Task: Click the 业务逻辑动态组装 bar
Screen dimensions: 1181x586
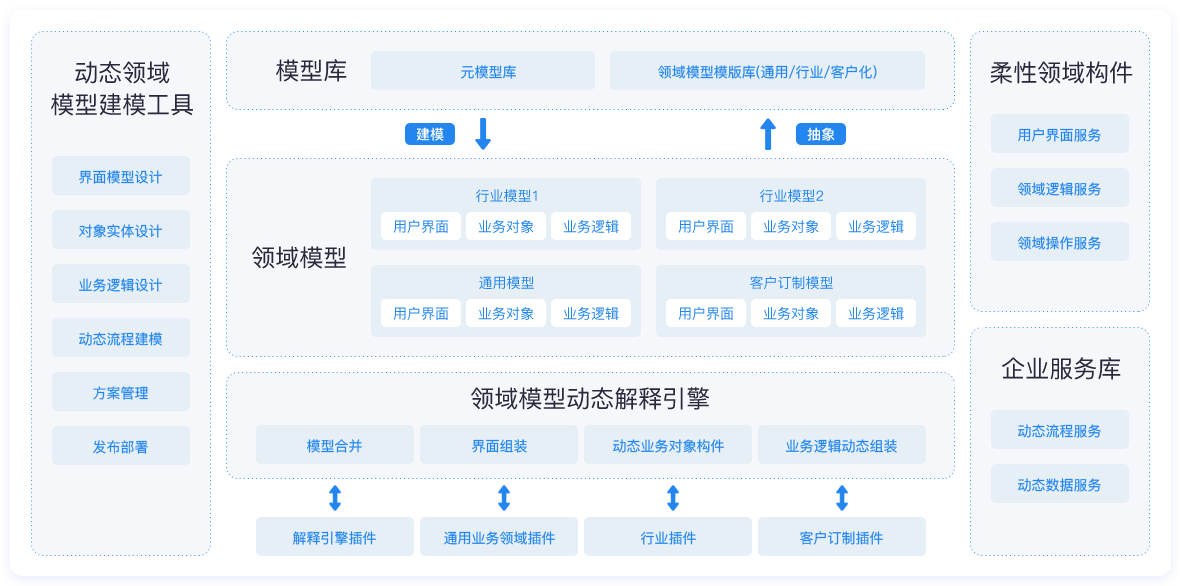Action: 842,445
